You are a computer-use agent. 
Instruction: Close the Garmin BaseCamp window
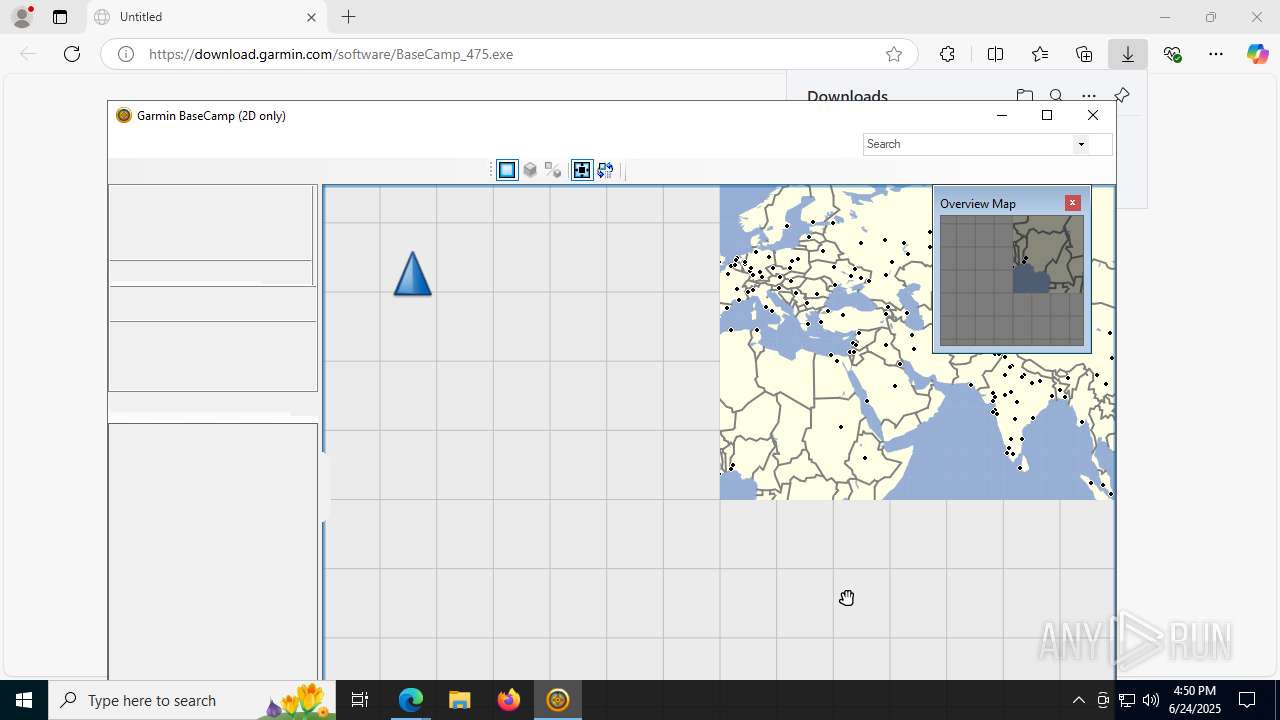click(x=1093, y=115)
